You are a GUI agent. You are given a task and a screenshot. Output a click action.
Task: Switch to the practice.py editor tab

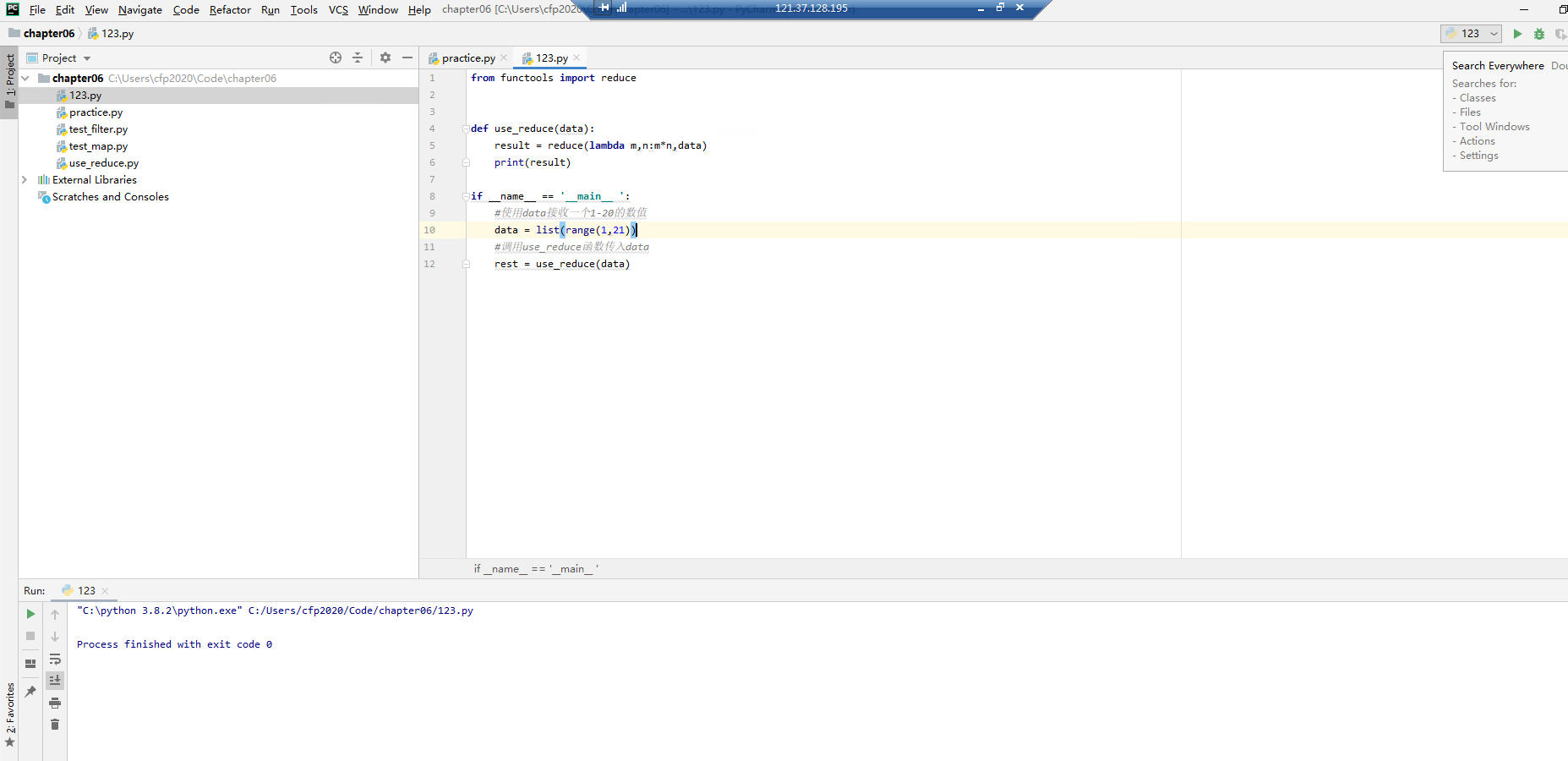tap(467, 58)
